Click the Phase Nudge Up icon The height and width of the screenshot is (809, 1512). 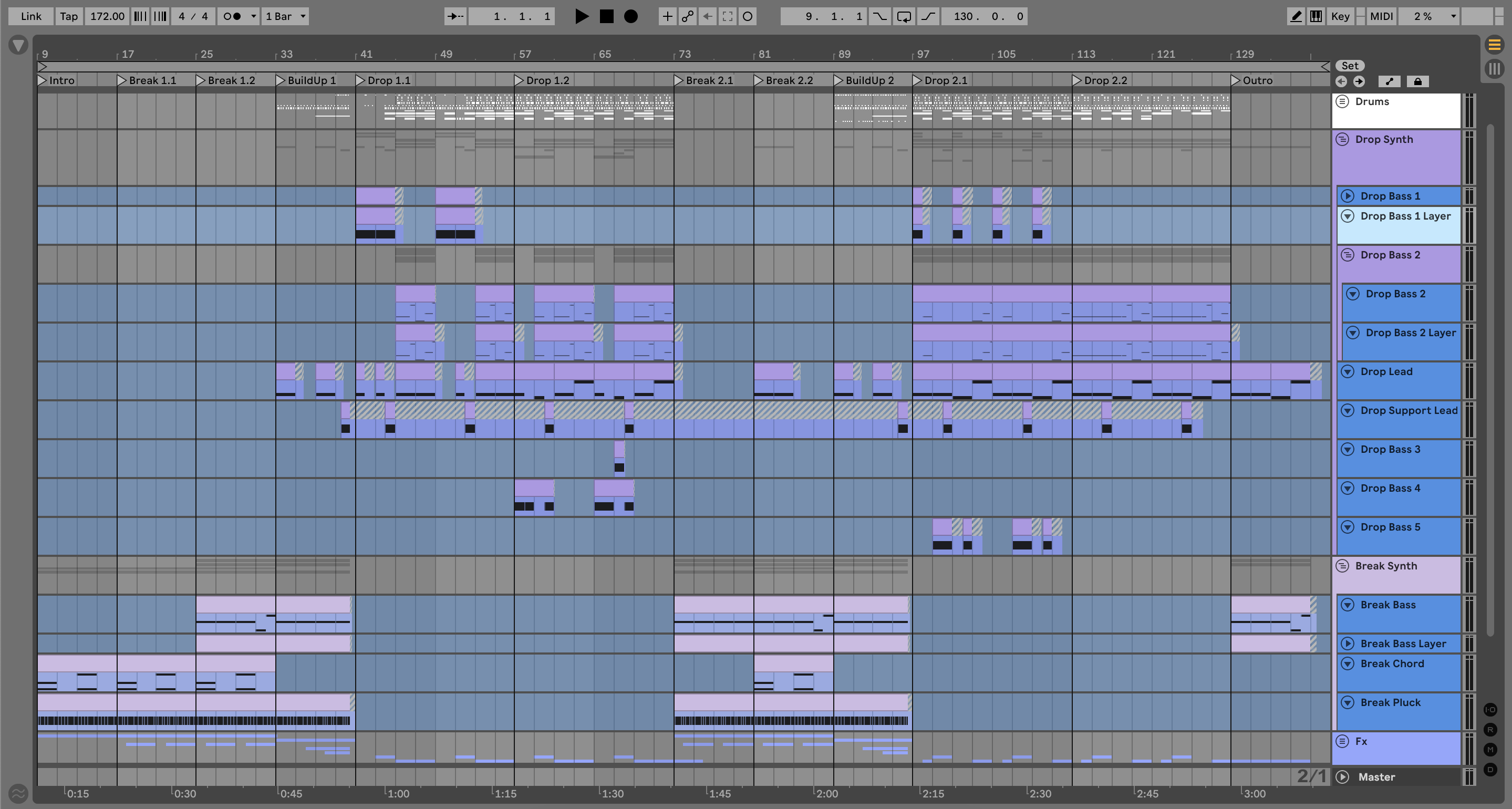pos(160,16)
